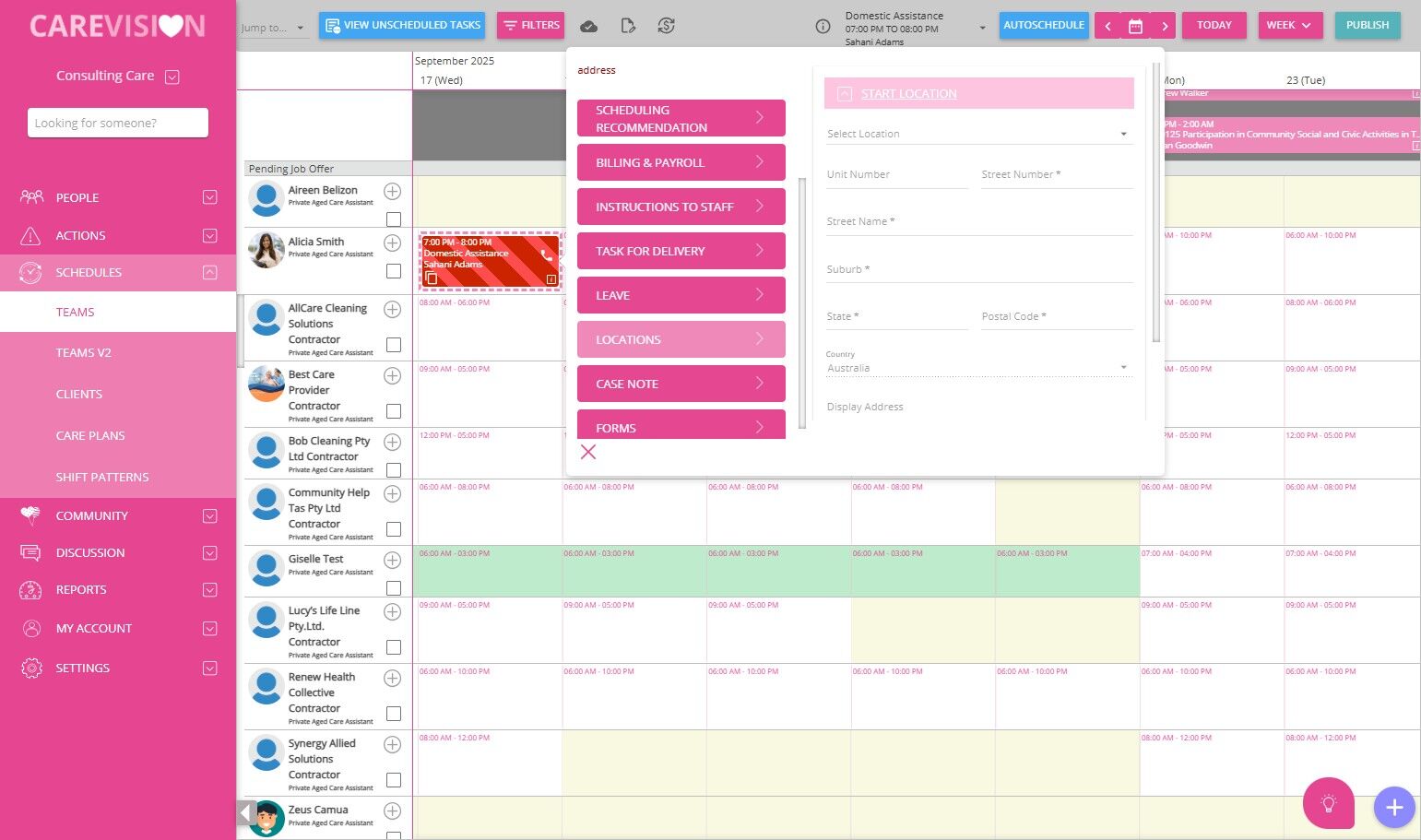Click the View Unscheduled Tasks button
The height and width of the screenshot is (840, 1421).
[x=403, y=26]
